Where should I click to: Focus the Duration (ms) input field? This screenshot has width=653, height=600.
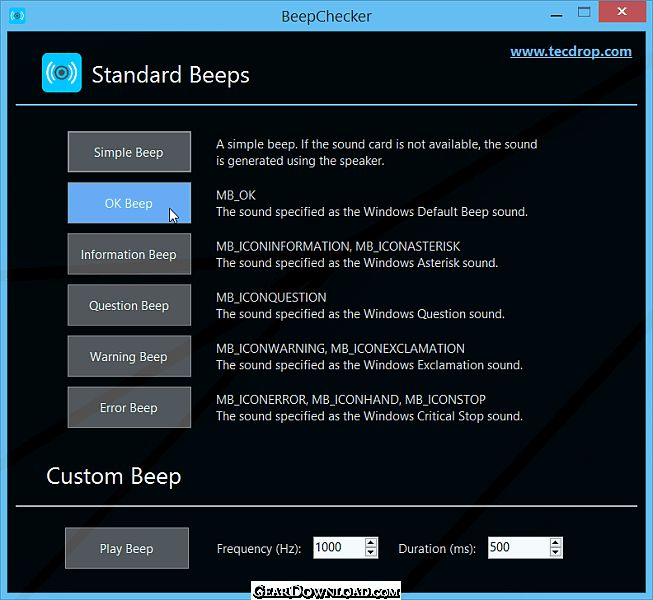pyautogui.click(x=518, y=548)
